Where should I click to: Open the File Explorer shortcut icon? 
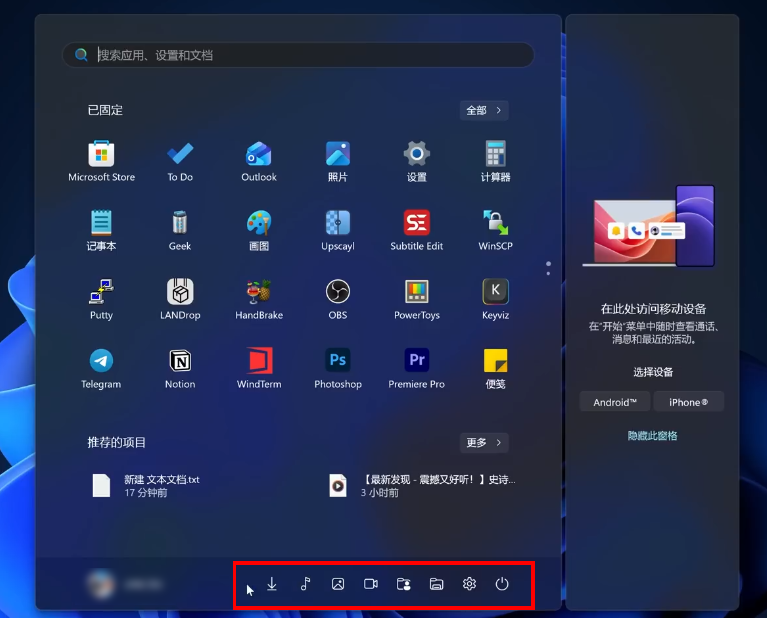436,584
